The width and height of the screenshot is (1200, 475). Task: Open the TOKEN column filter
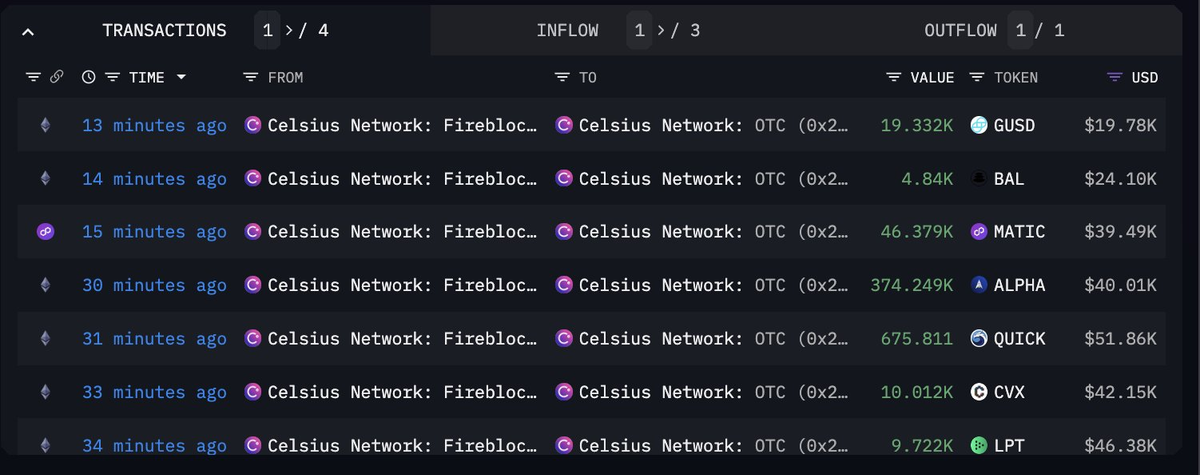point(977,77)
